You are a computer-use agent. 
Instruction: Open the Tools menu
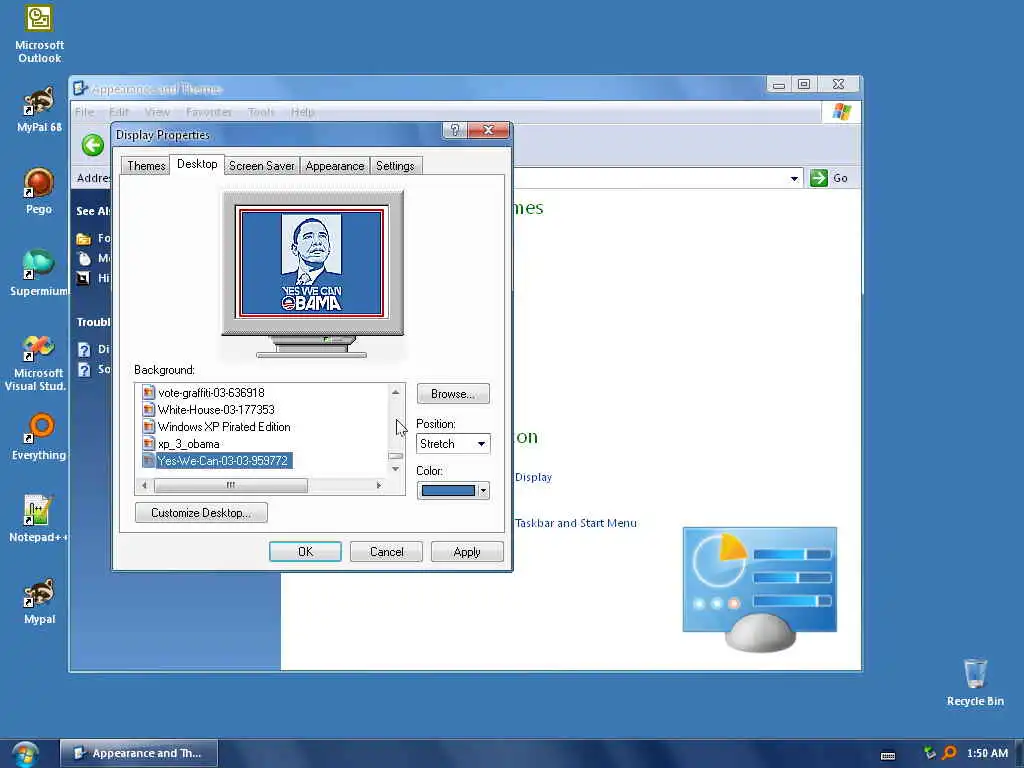(261, 112)
